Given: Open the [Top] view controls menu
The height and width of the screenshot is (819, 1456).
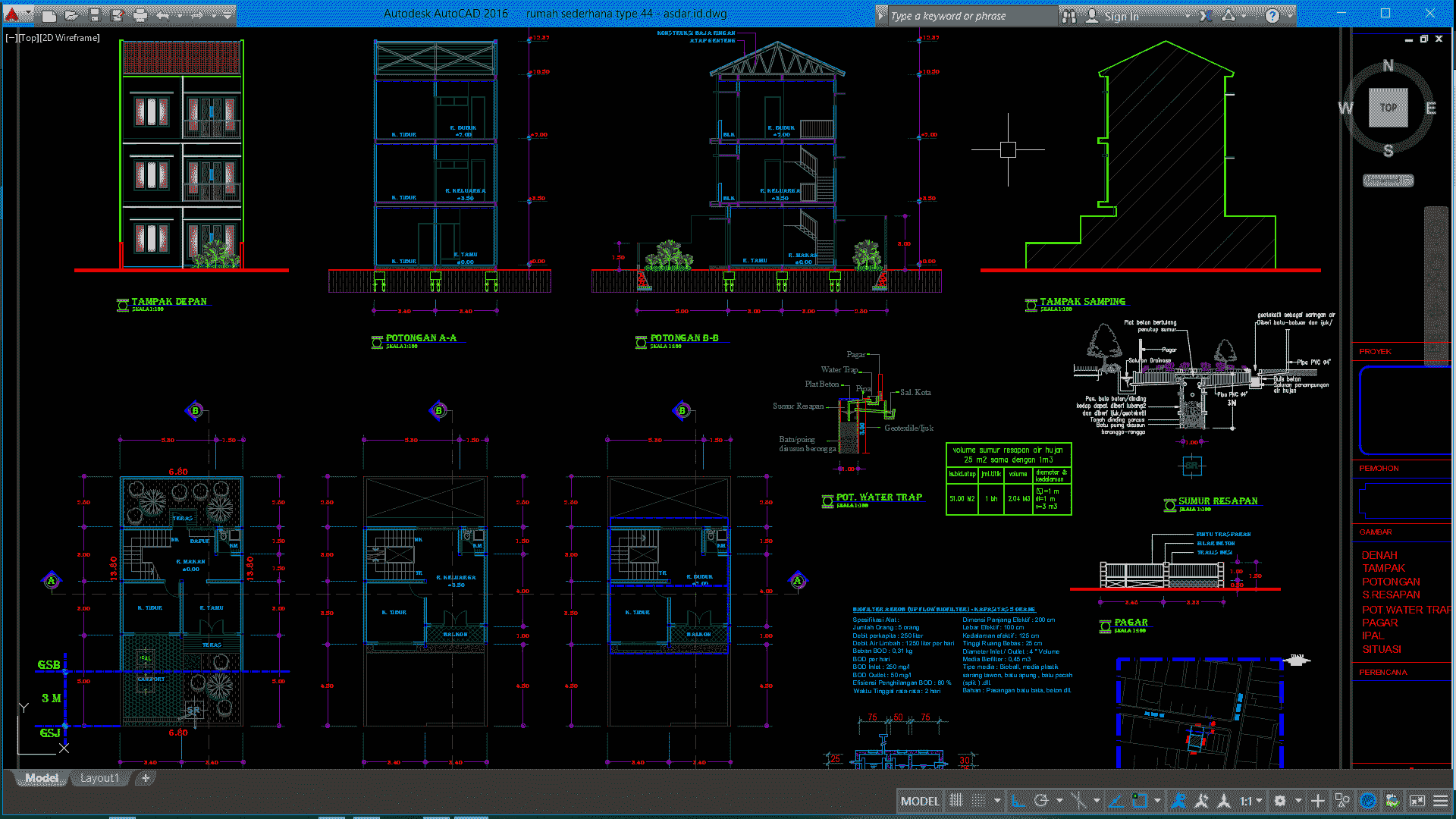Looking at the screenshot, I should tap(28, 37).
